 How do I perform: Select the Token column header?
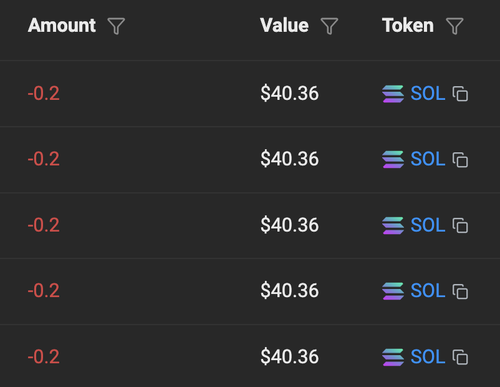coord(408,25)
